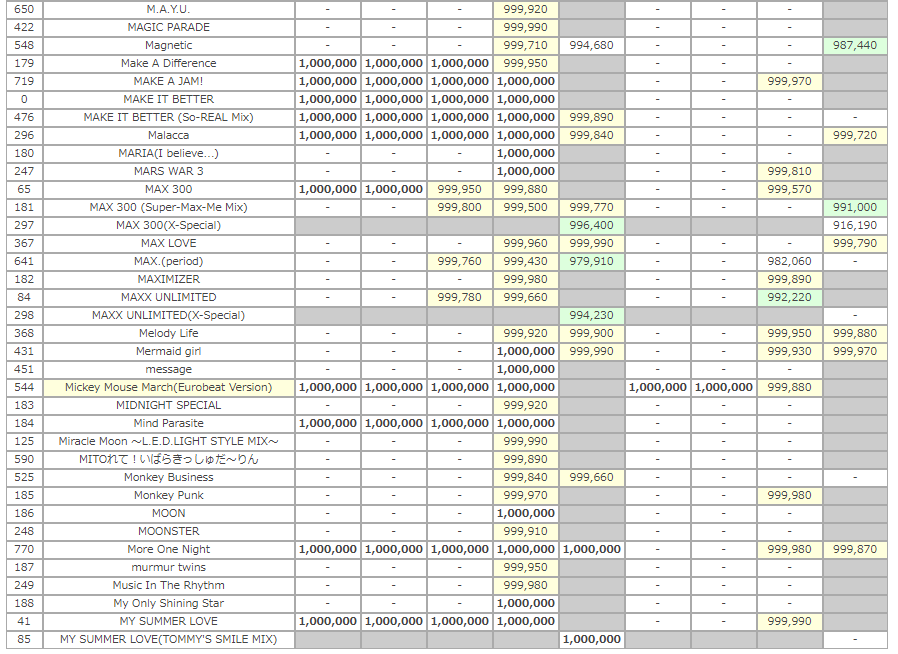Select Miracle Moon ~L.E.D.LIGHT STYLE MIX~ title
The image size is (898, 654).
coord(168,442)
